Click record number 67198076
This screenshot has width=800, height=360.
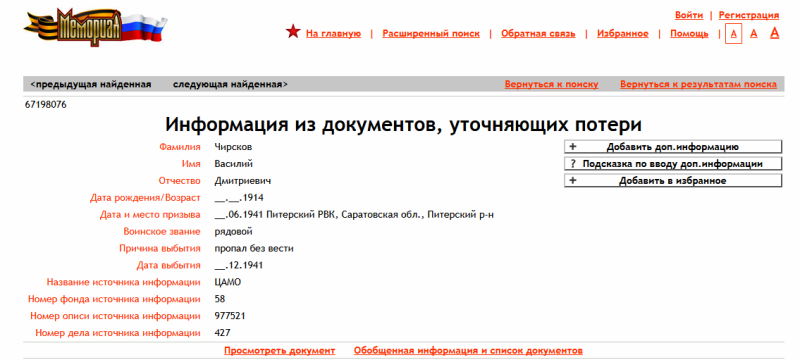45,105
